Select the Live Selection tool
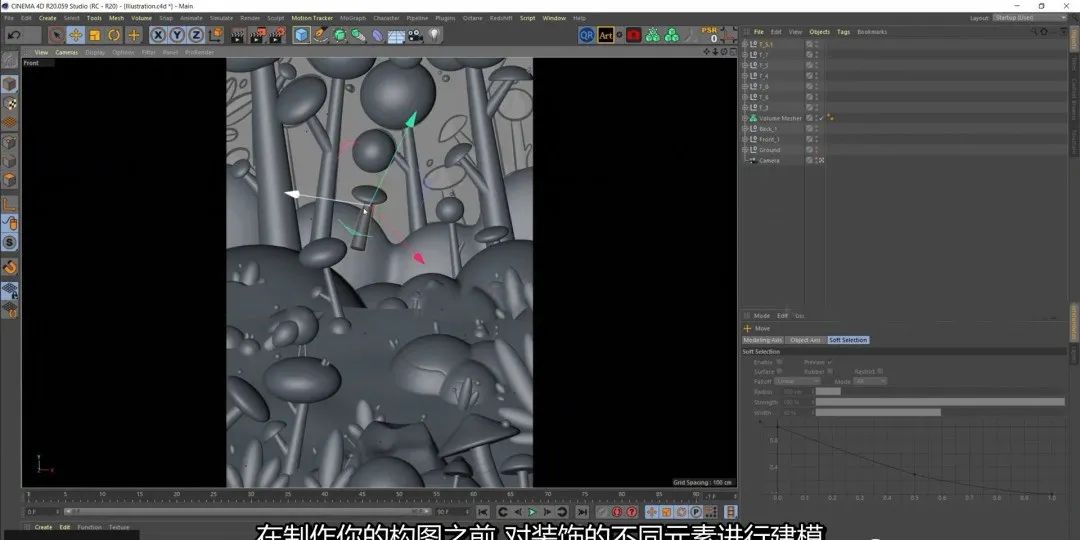 click(x=56, y=35)
